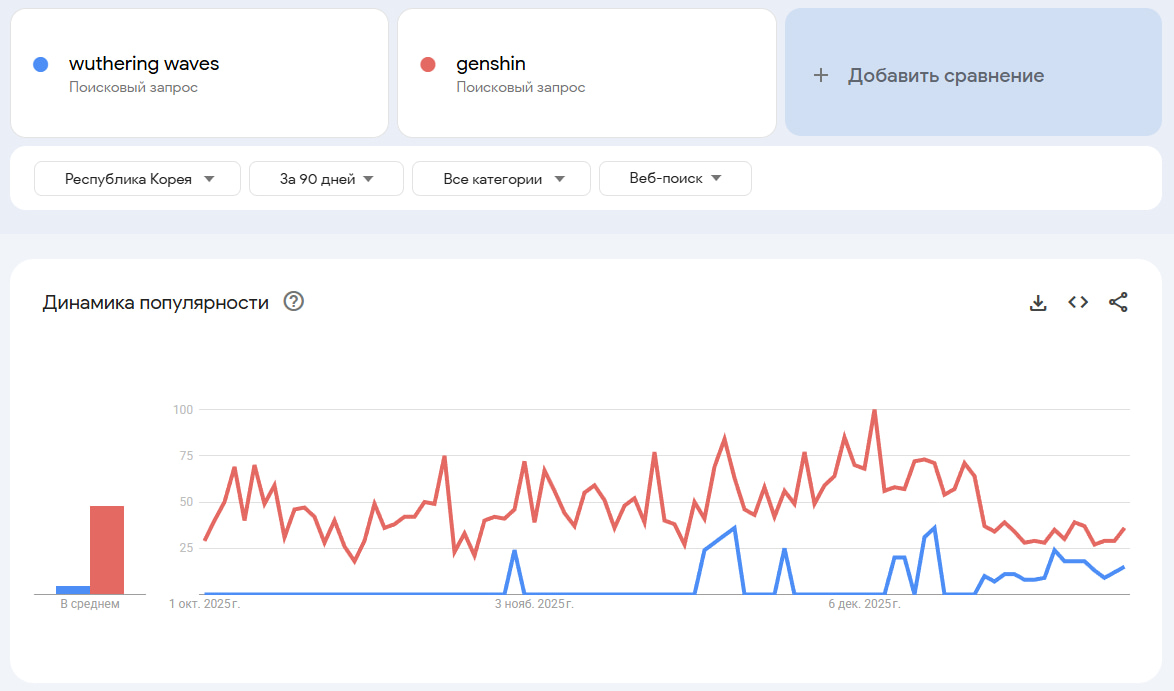Viewport: 1174px width, 691px height.
Task: Open the Республика Корея region dropdown
Action: pyautogui.click(x=138, y=179)
